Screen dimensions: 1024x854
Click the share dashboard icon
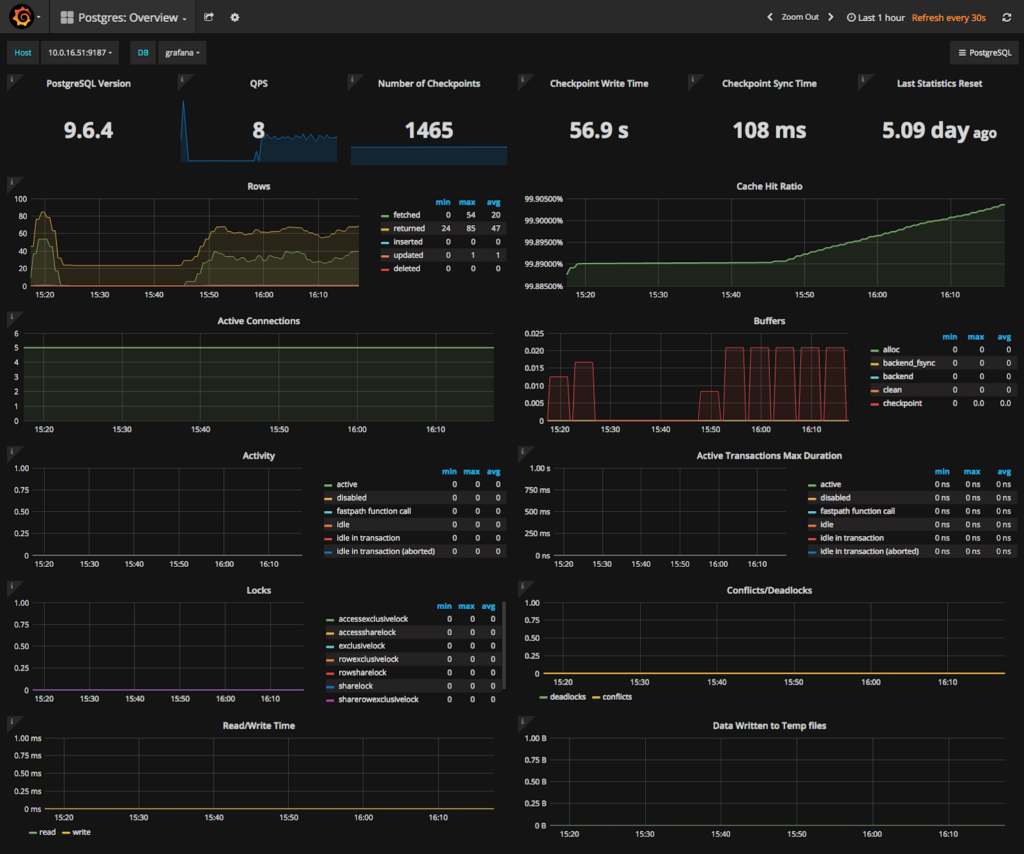(209, 17)
